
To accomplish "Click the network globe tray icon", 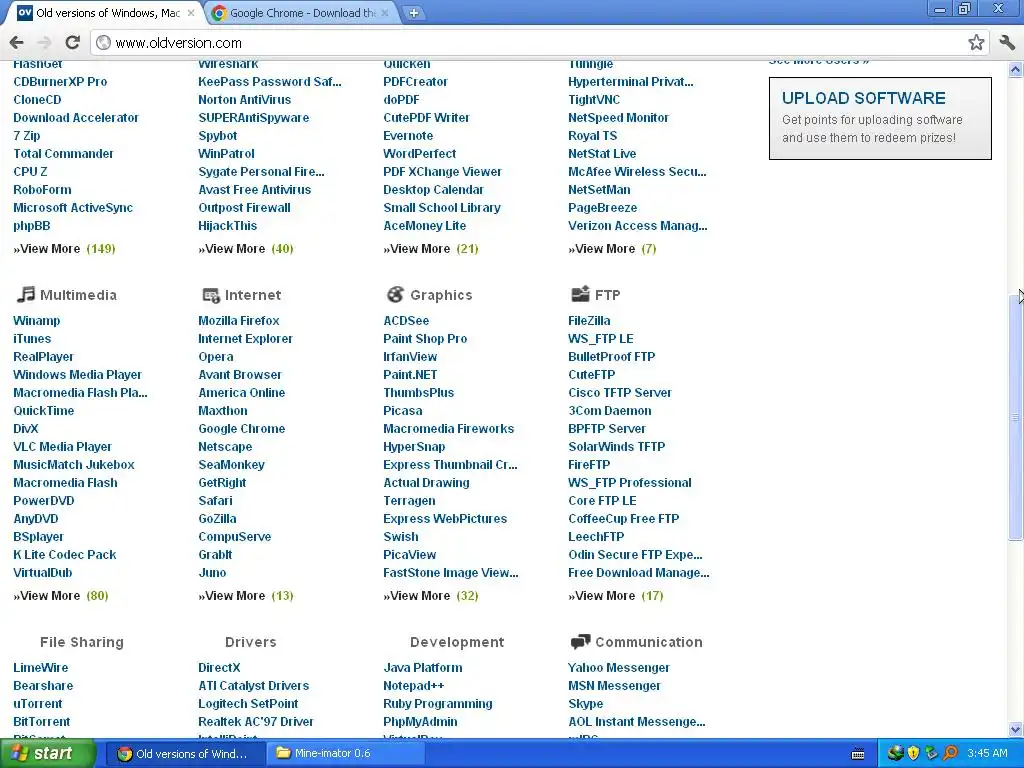I will (895, 753).
